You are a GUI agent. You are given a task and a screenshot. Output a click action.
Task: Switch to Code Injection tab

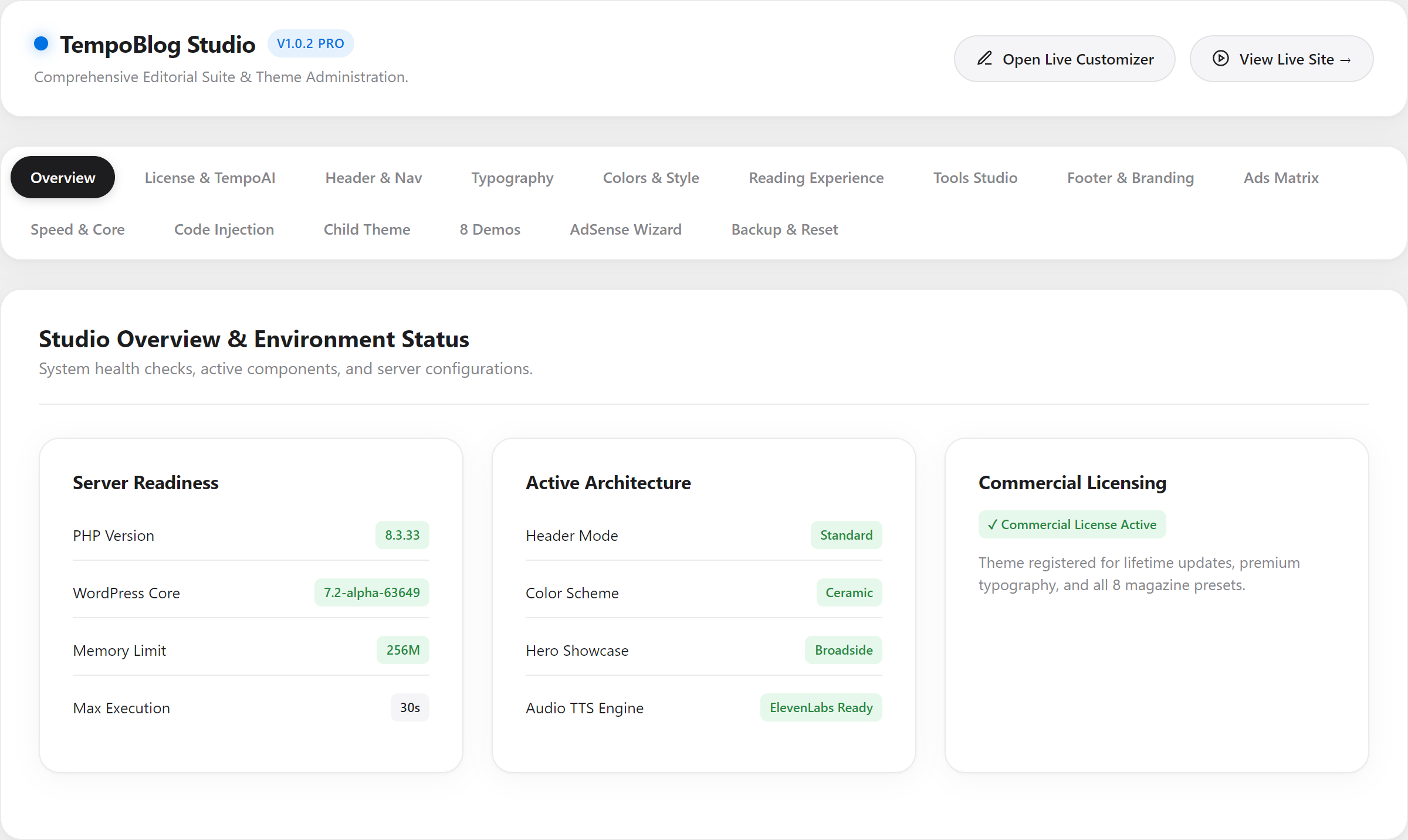point(224,229)
